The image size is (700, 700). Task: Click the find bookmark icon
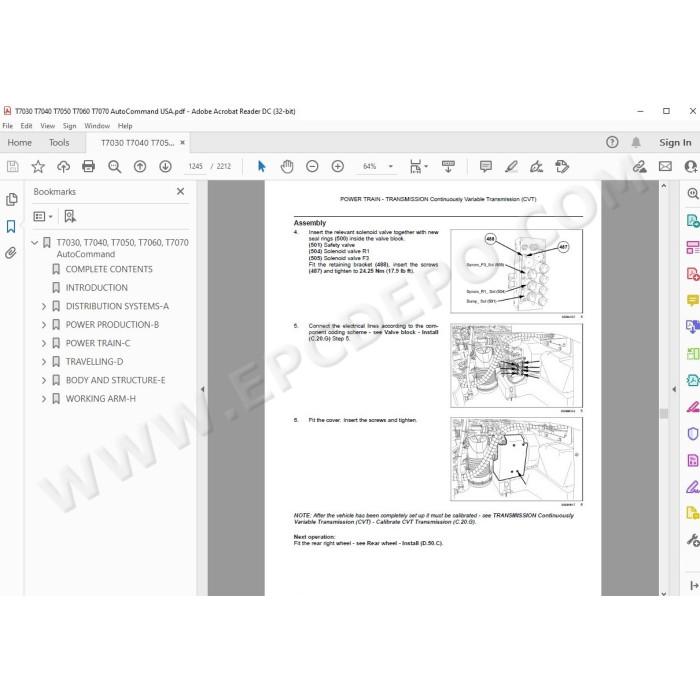[x=70, y=217]
